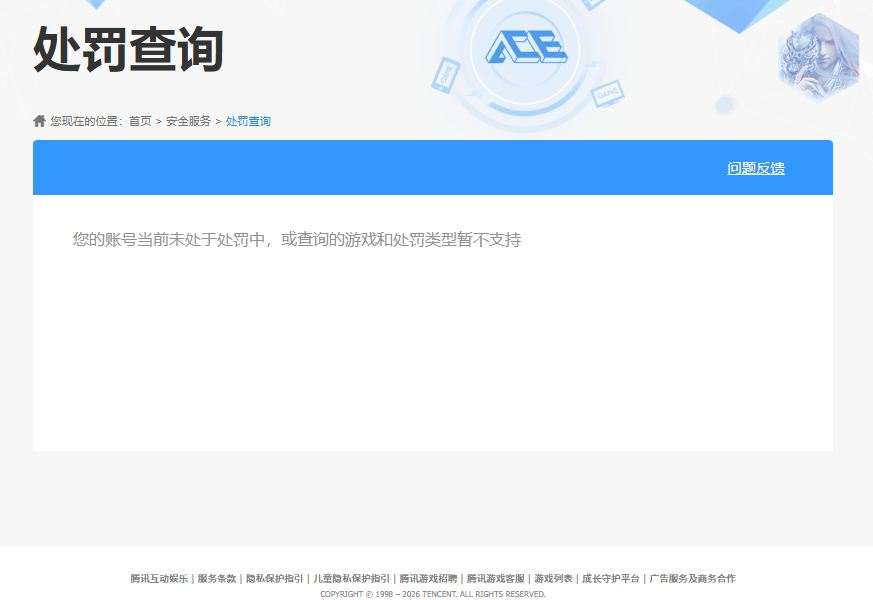Click the tilted phone icon left of the ACE logo
This screenshot has height=600, width=873.
click(x=447, y=74)
